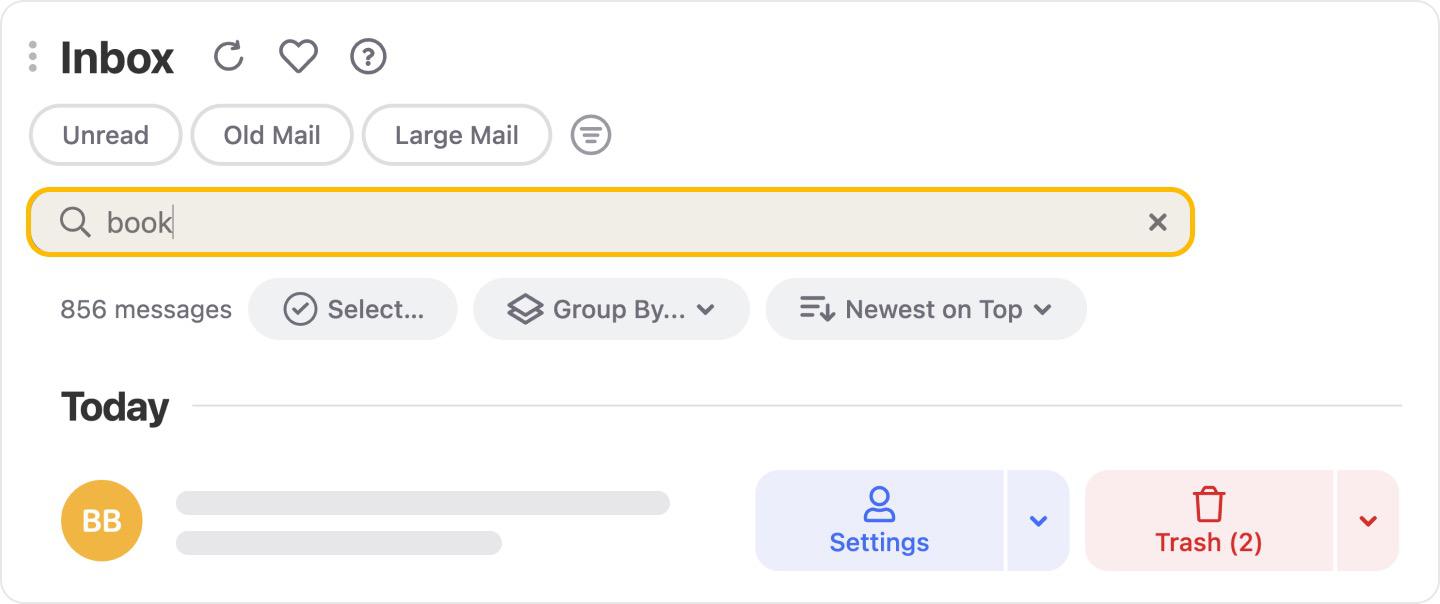
Task: Click the BB sender avatar
Action: [x=101, y=520]
